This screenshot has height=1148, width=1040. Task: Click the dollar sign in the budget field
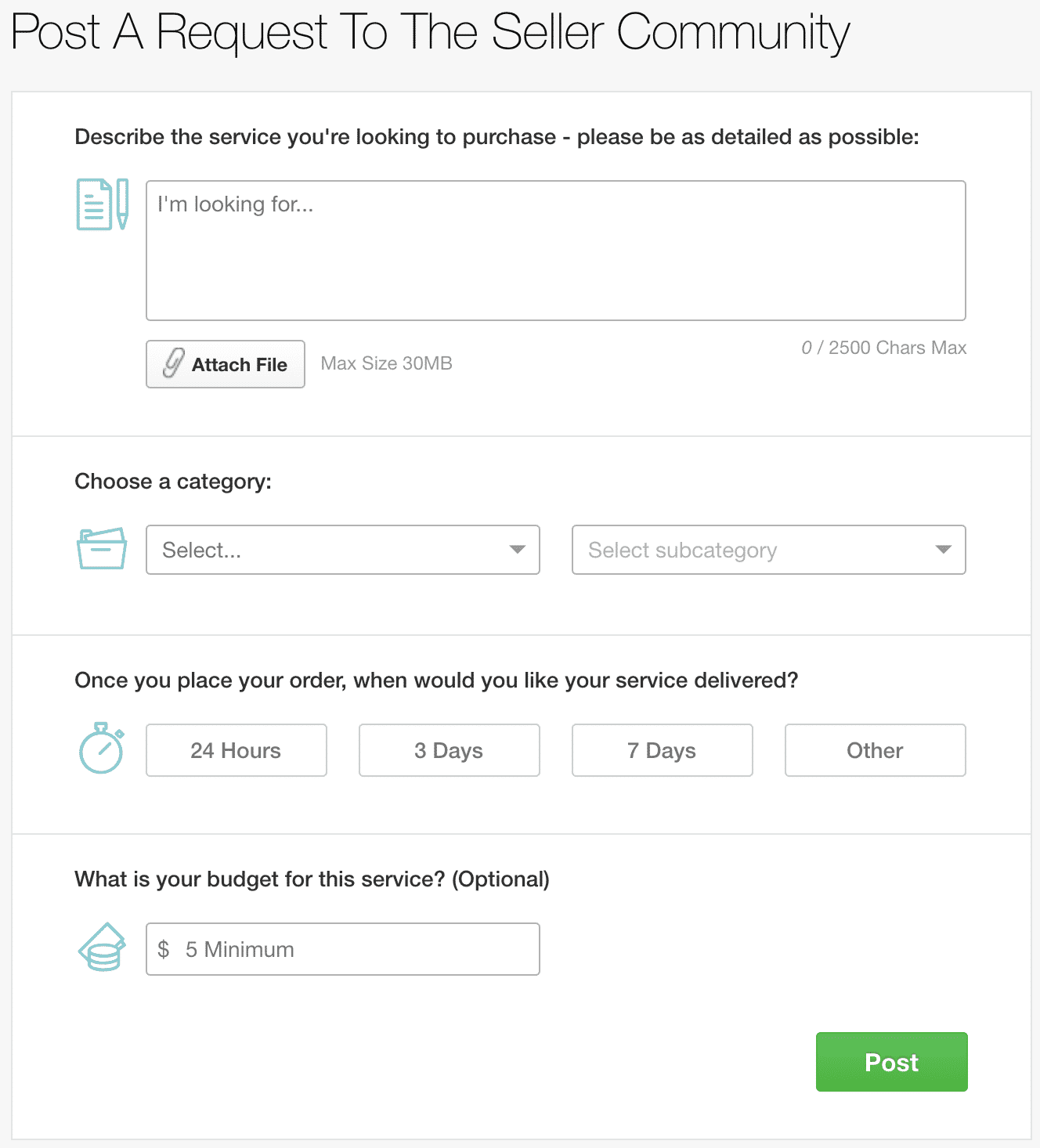pyautogui.click(x=164, y=949)
